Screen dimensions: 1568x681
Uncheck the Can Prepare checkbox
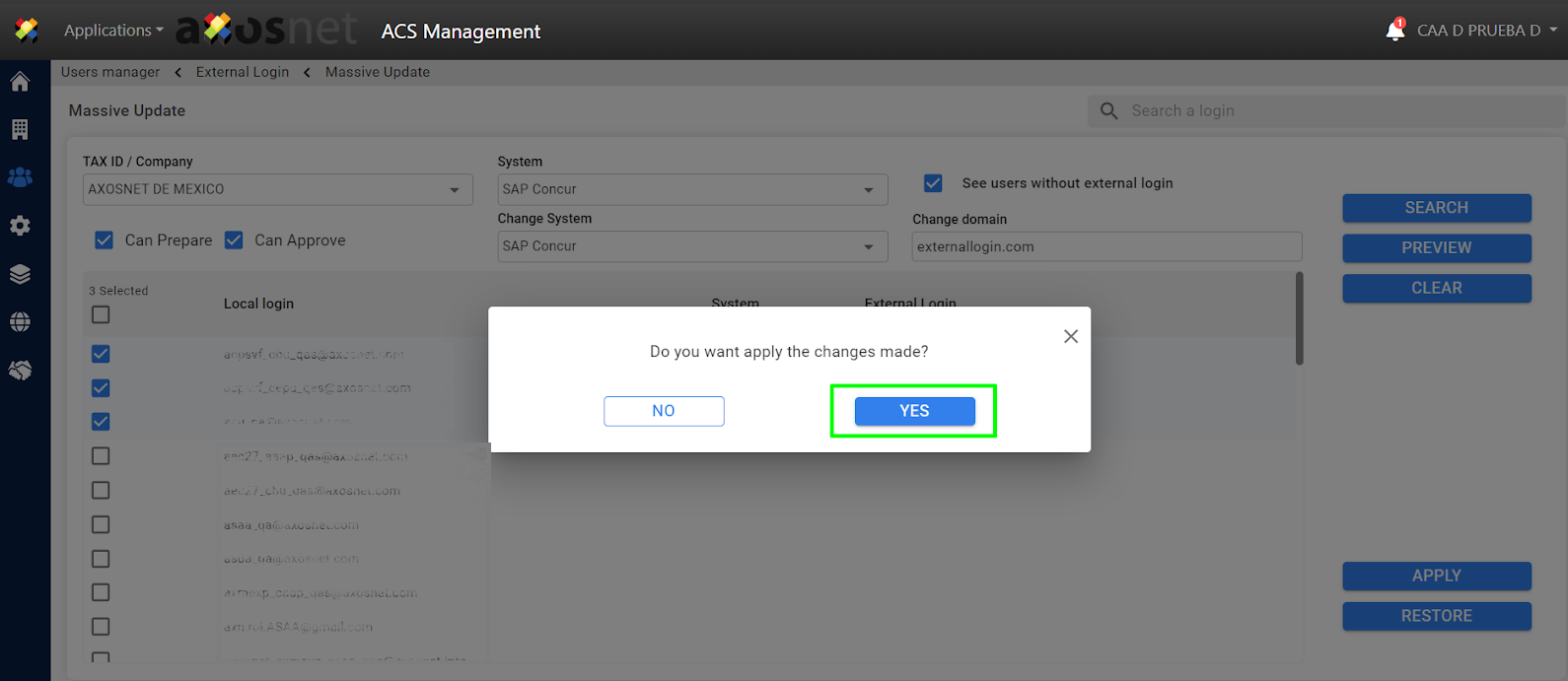(x=104, y=240)
